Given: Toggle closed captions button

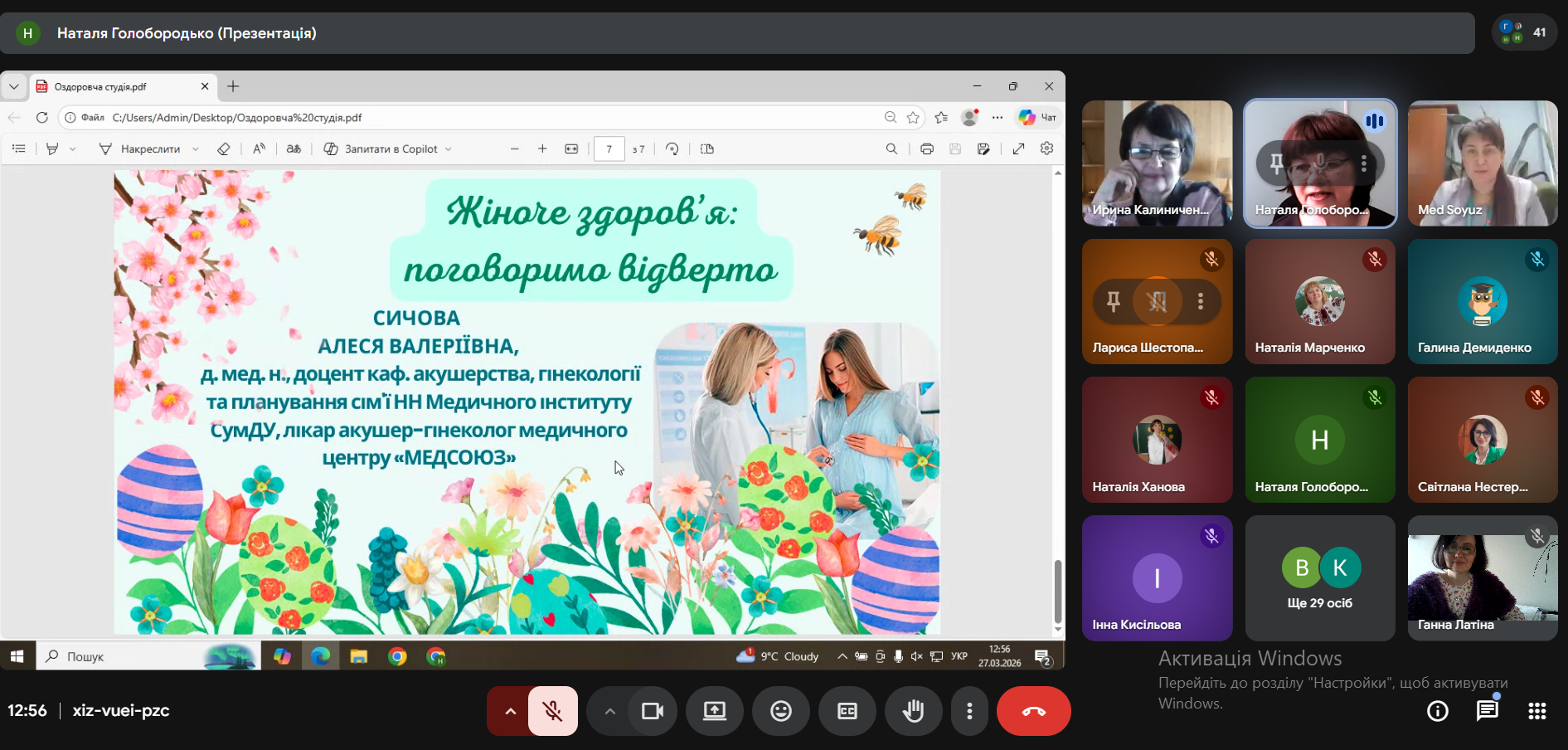Looking at the screenshot, I should (x=847, y=711).
